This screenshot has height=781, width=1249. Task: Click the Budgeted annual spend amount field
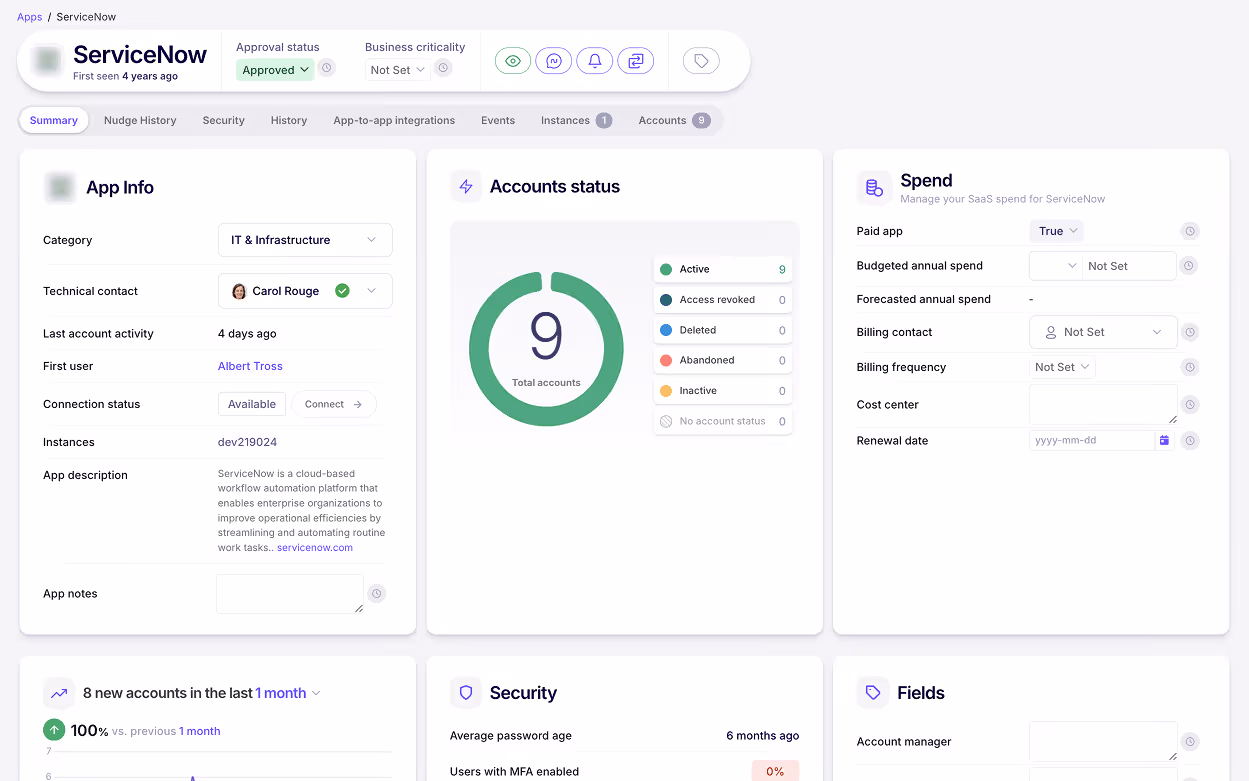(x=1129, y=266)
